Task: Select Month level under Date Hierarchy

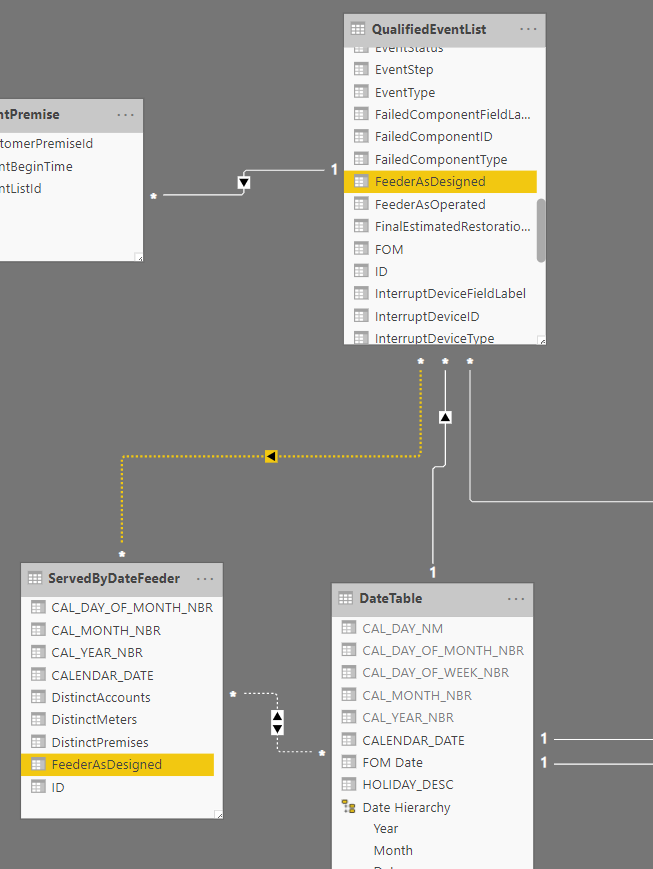Action: [x=393, y=851]
